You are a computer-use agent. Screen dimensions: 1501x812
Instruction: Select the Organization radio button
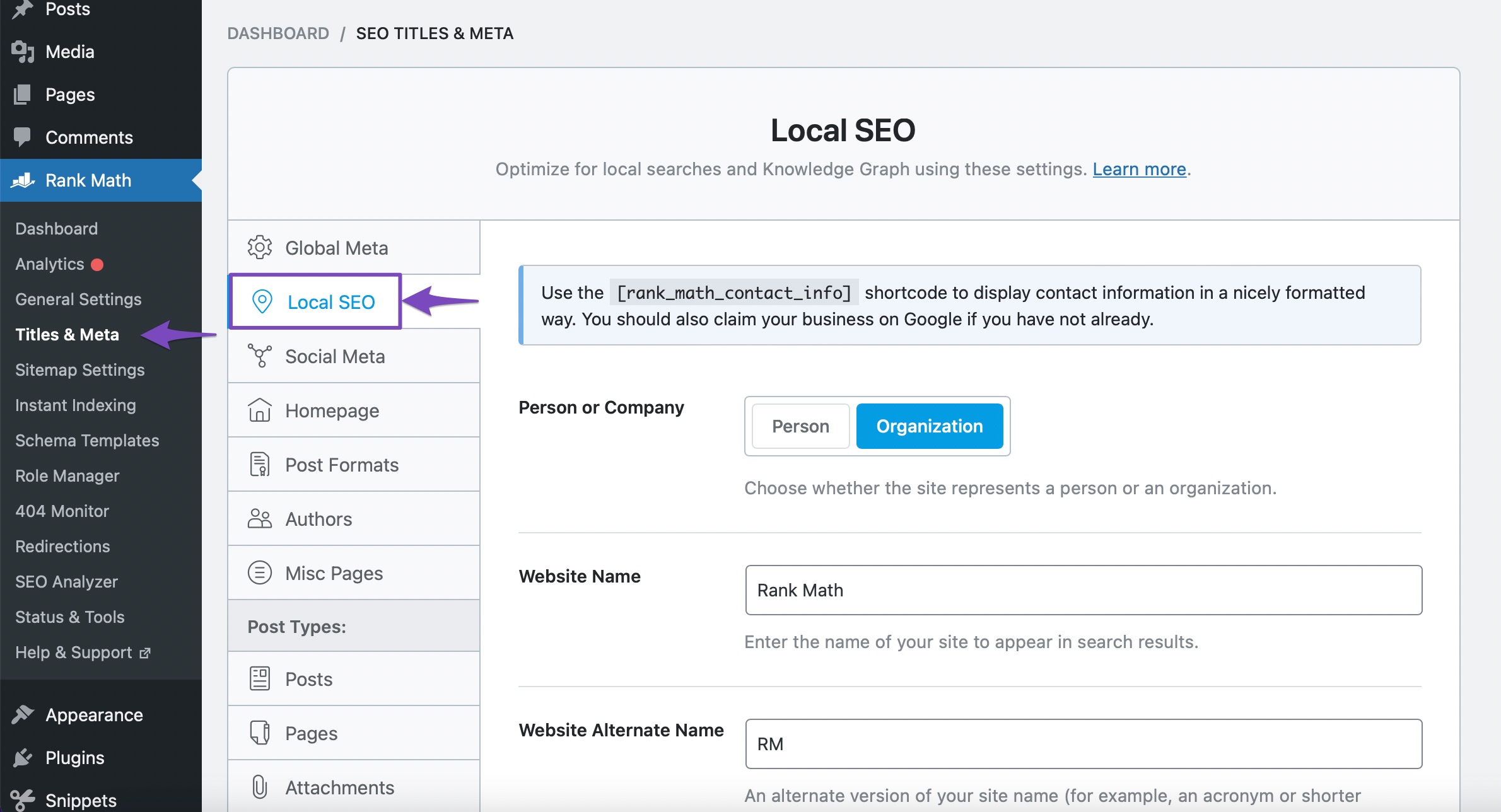[x=927, y=426]
